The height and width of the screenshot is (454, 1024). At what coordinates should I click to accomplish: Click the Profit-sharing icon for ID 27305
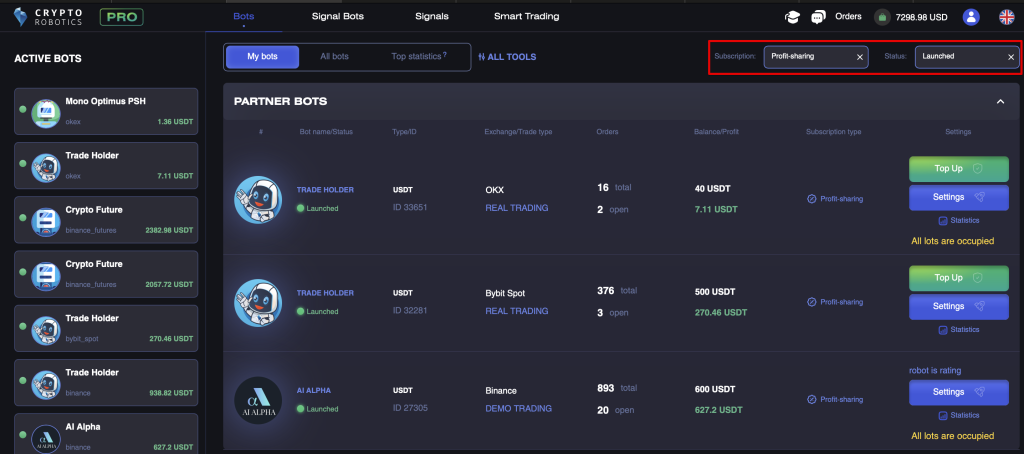(812, 399)
